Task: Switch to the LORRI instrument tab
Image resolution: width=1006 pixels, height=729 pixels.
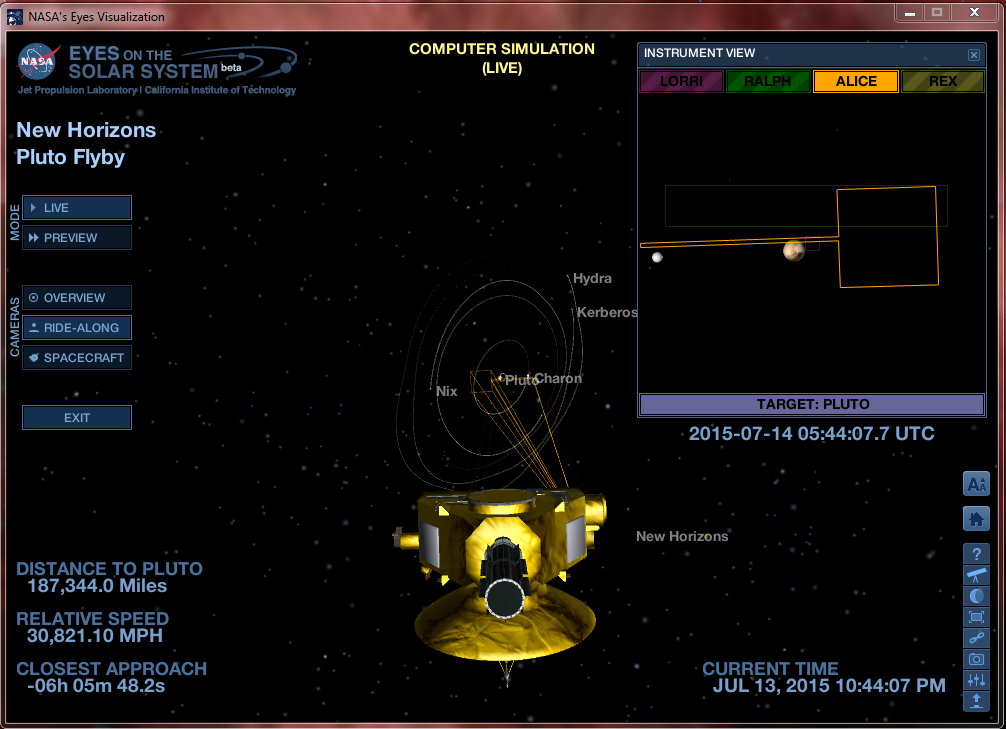Action: point(681,82)
